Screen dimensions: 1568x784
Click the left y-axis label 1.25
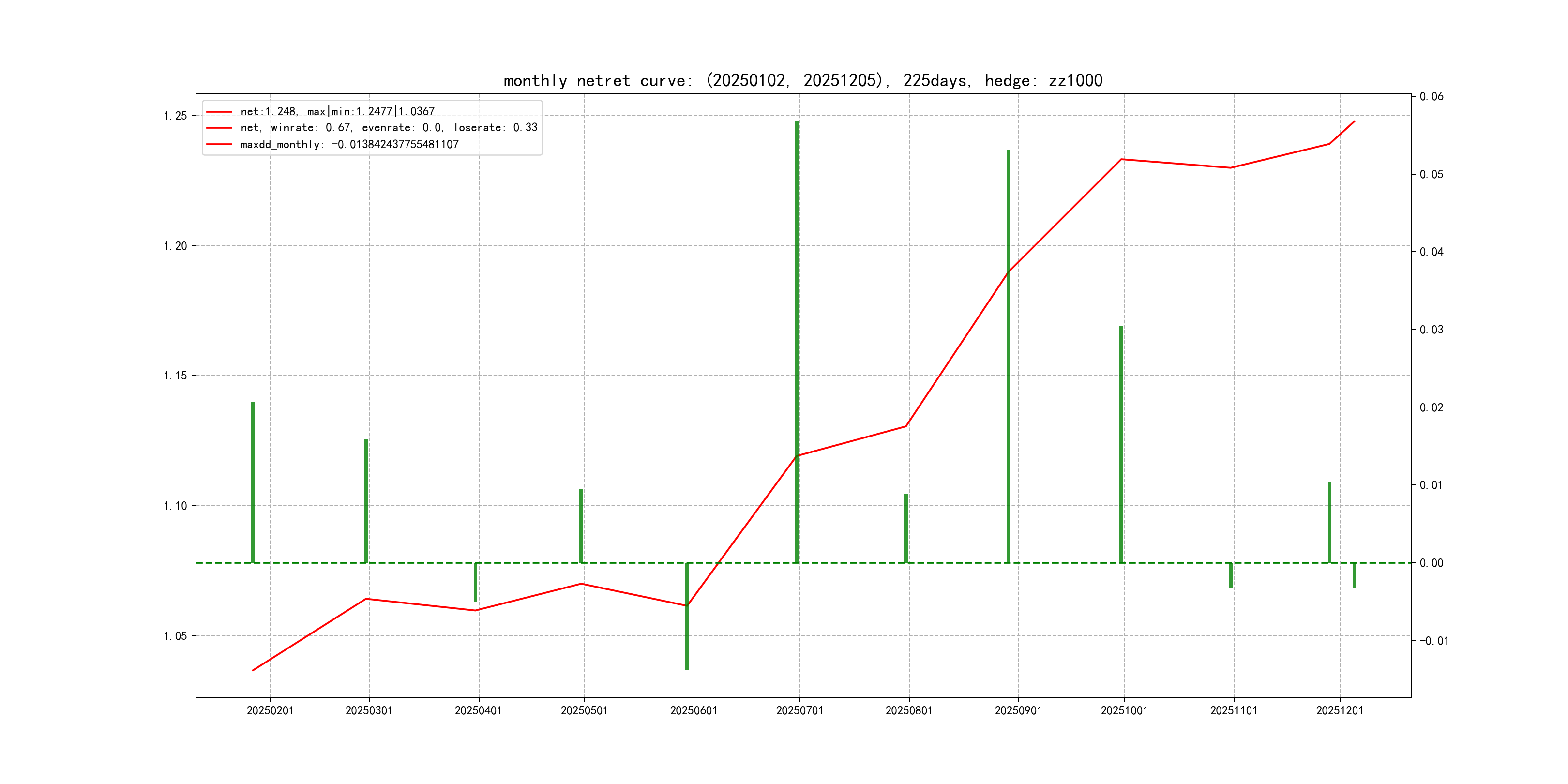click(x=175, y=116)
